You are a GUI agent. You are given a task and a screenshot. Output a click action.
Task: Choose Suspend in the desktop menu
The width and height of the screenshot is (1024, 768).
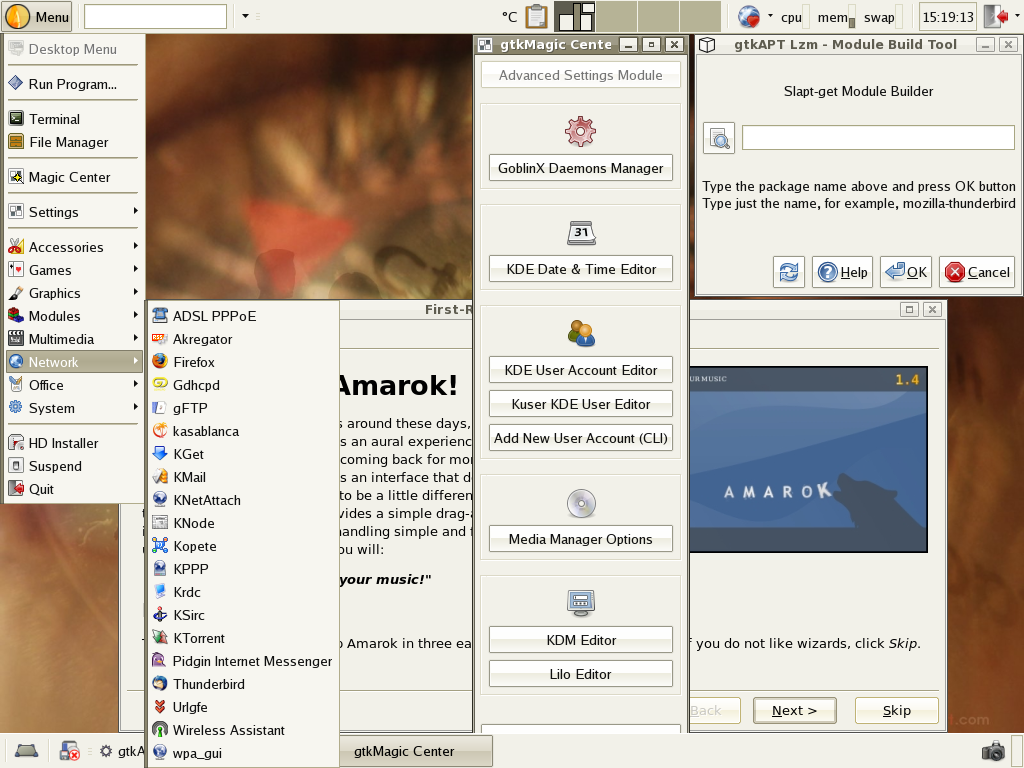point(73,466)
